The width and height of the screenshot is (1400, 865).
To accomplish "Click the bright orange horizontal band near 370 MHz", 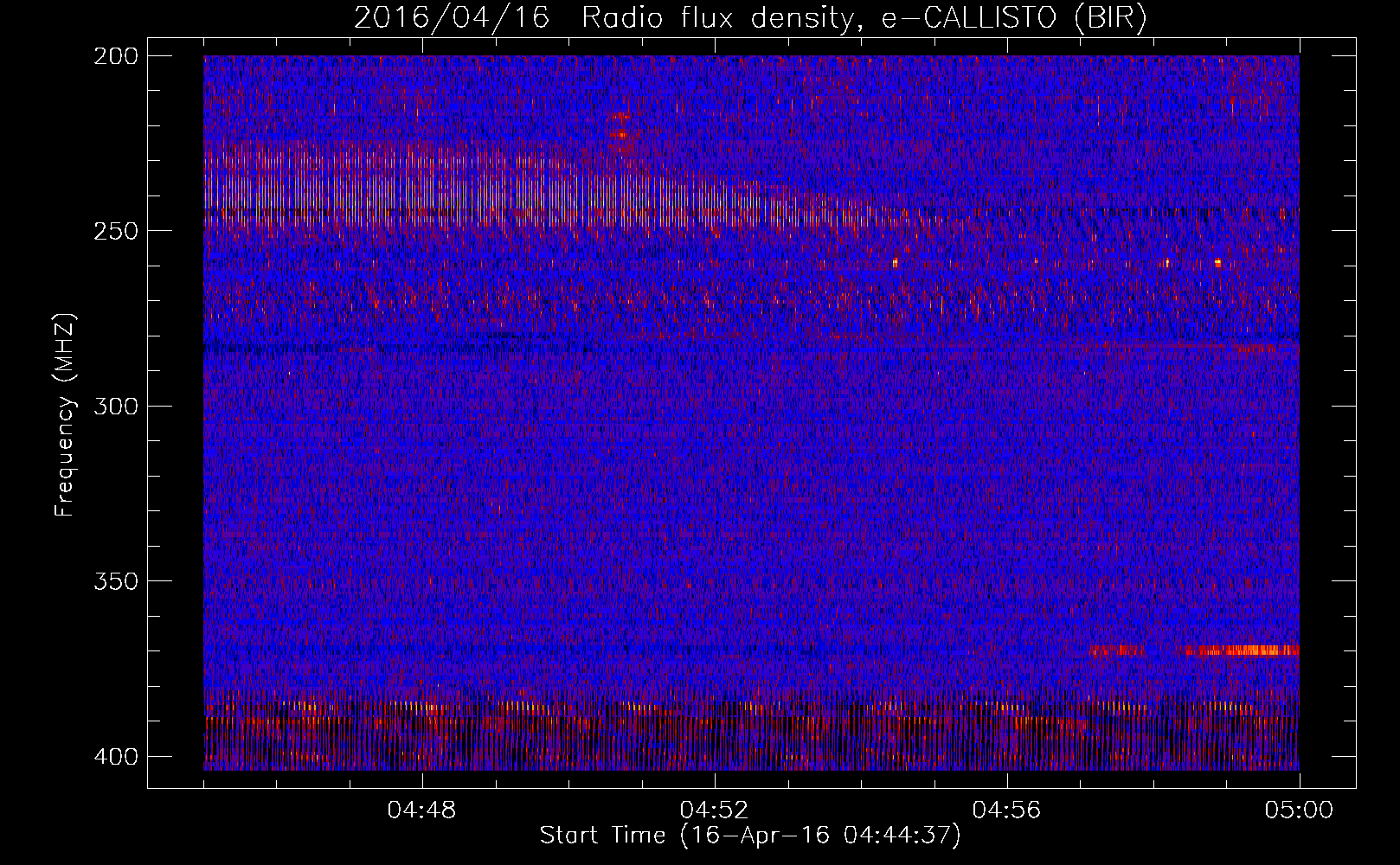I will (x=1243, y=650).
